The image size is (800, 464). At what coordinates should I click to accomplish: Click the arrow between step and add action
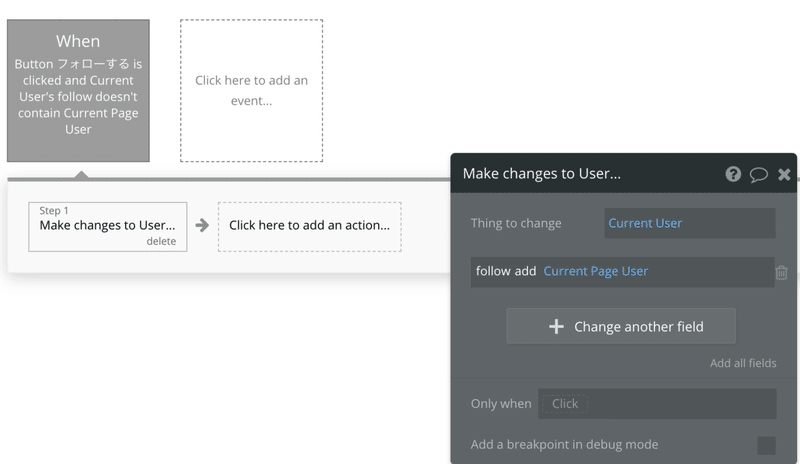(x=202, y=225)
